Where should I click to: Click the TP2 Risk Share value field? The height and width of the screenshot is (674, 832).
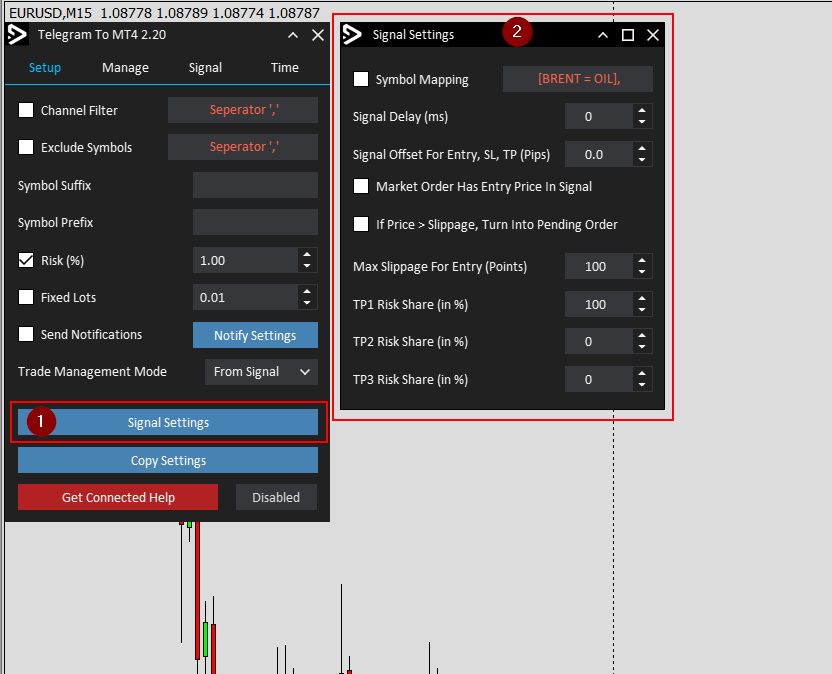click(599, 341)
